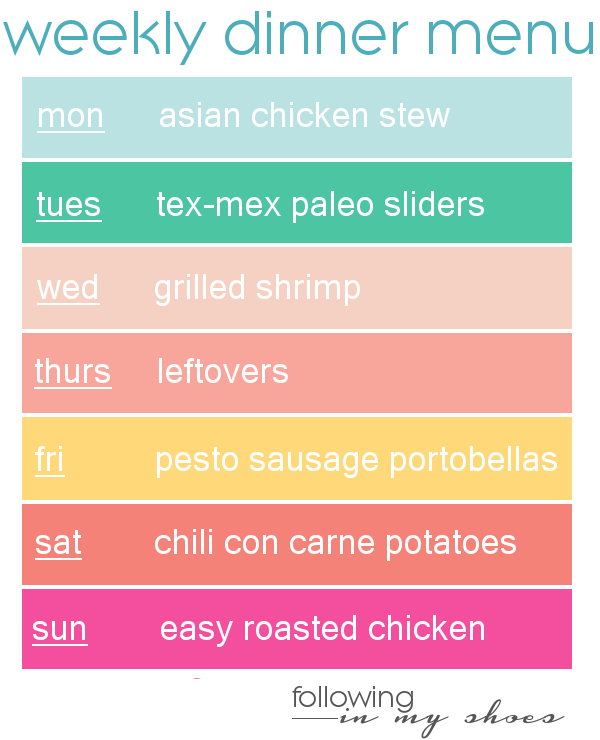
Task: Open 'chili con carne potatoes' entry
Action: pos(335,543)
